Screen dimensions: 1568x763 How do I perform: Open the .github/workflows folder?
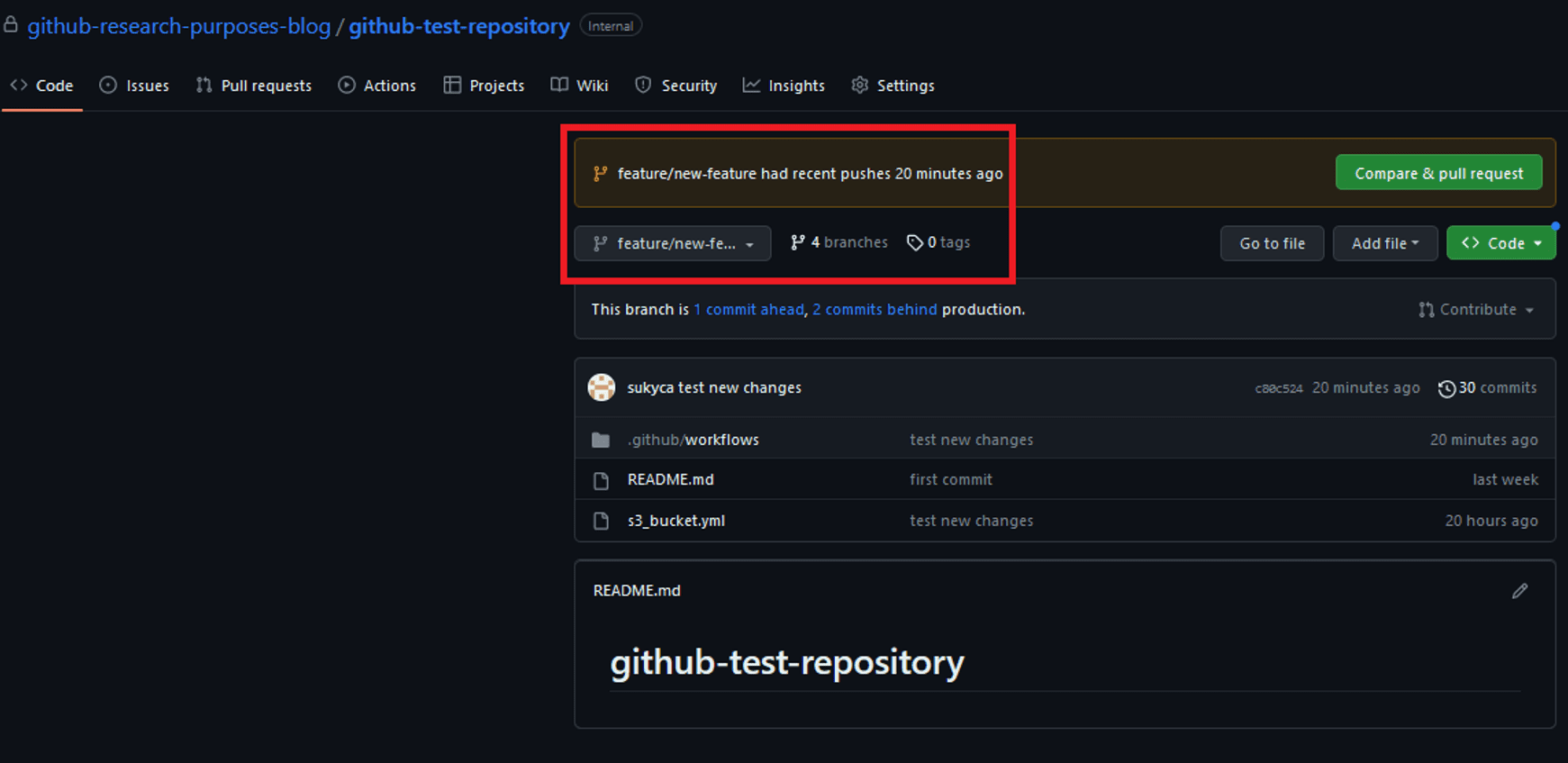coord(693,440)
